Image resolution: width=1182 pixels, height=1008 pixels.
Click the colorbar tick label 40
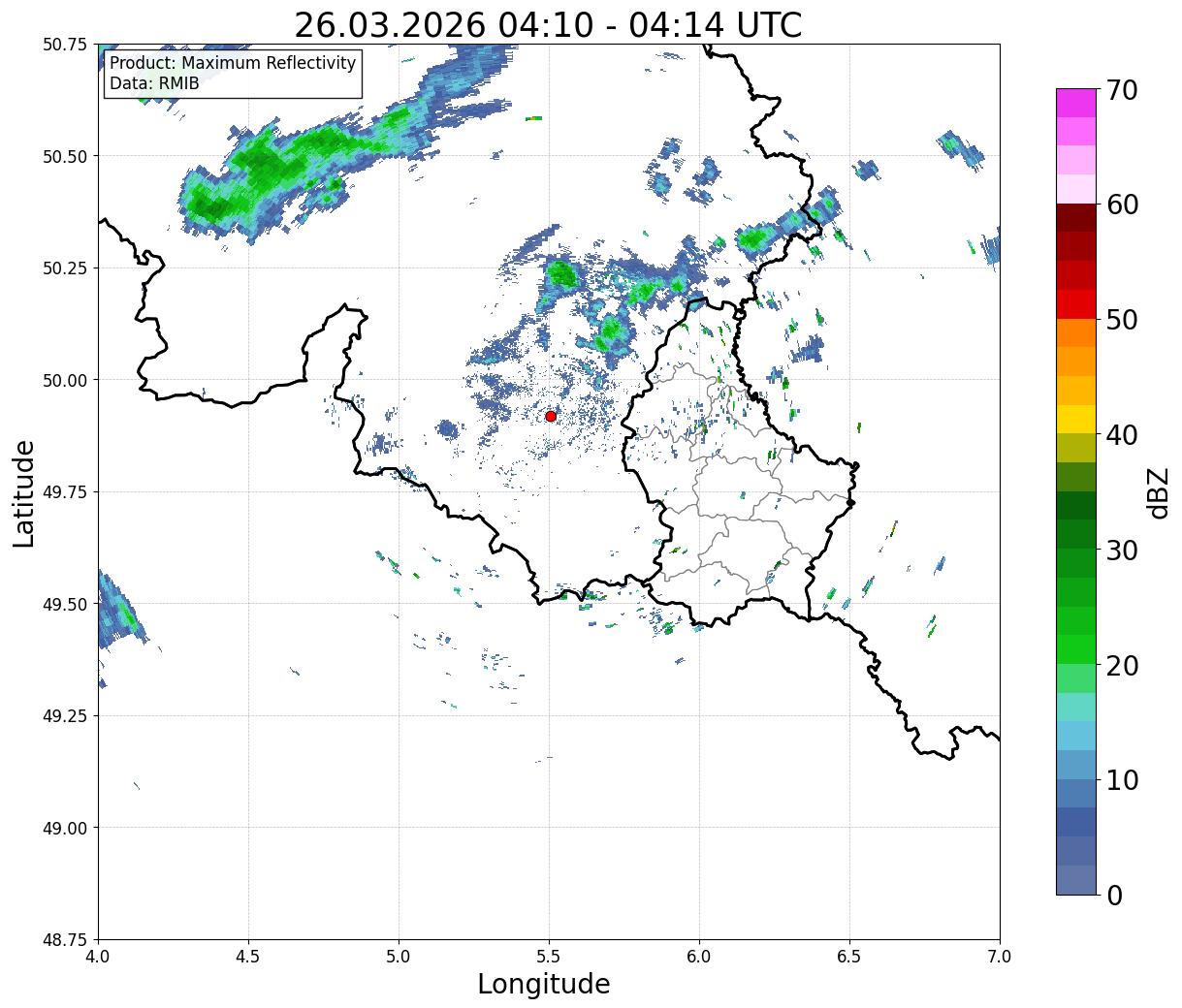[1121, 435]
